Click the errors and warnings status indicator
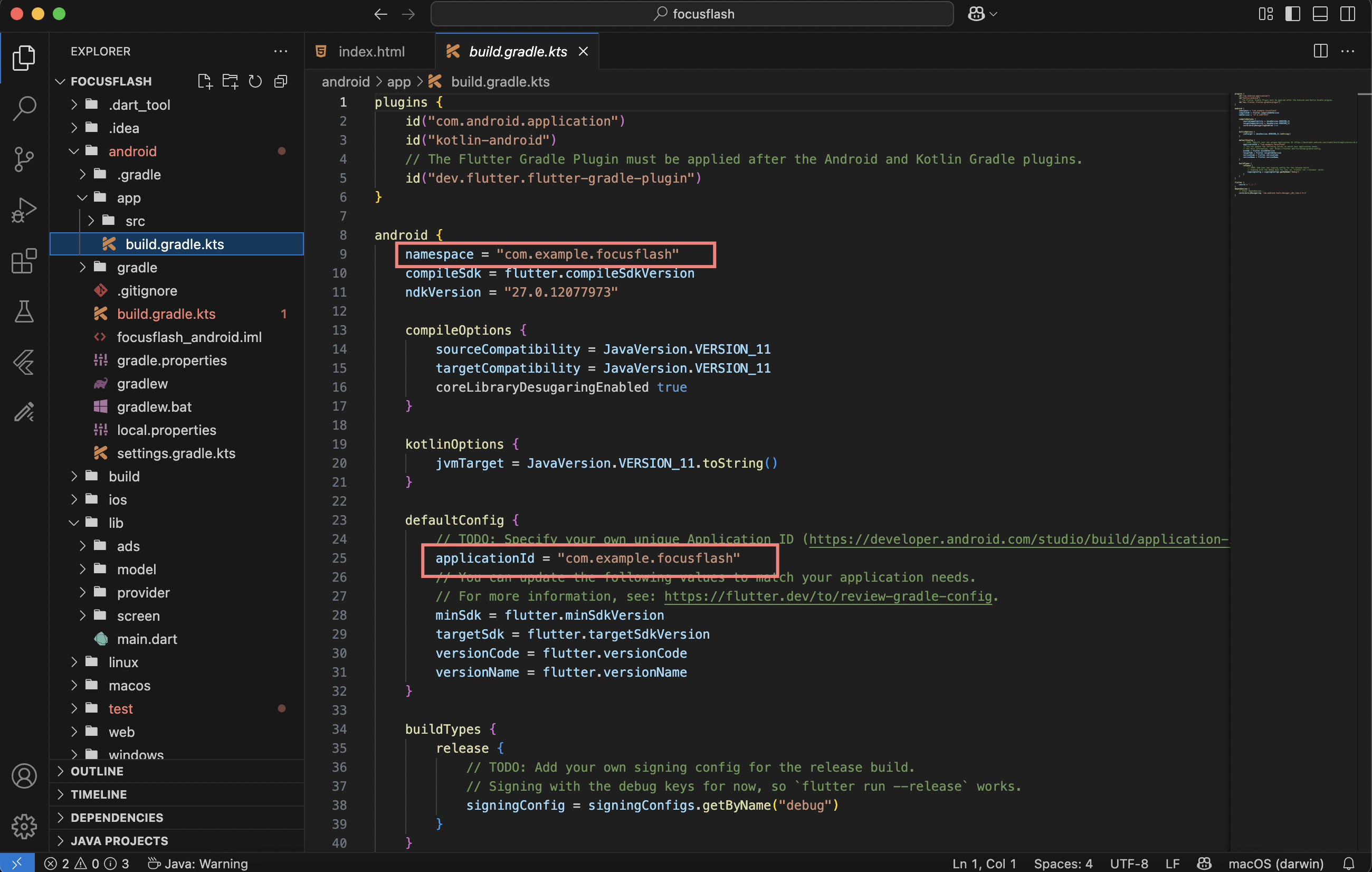The image size is (1372, 872). (x=87, y=864)
